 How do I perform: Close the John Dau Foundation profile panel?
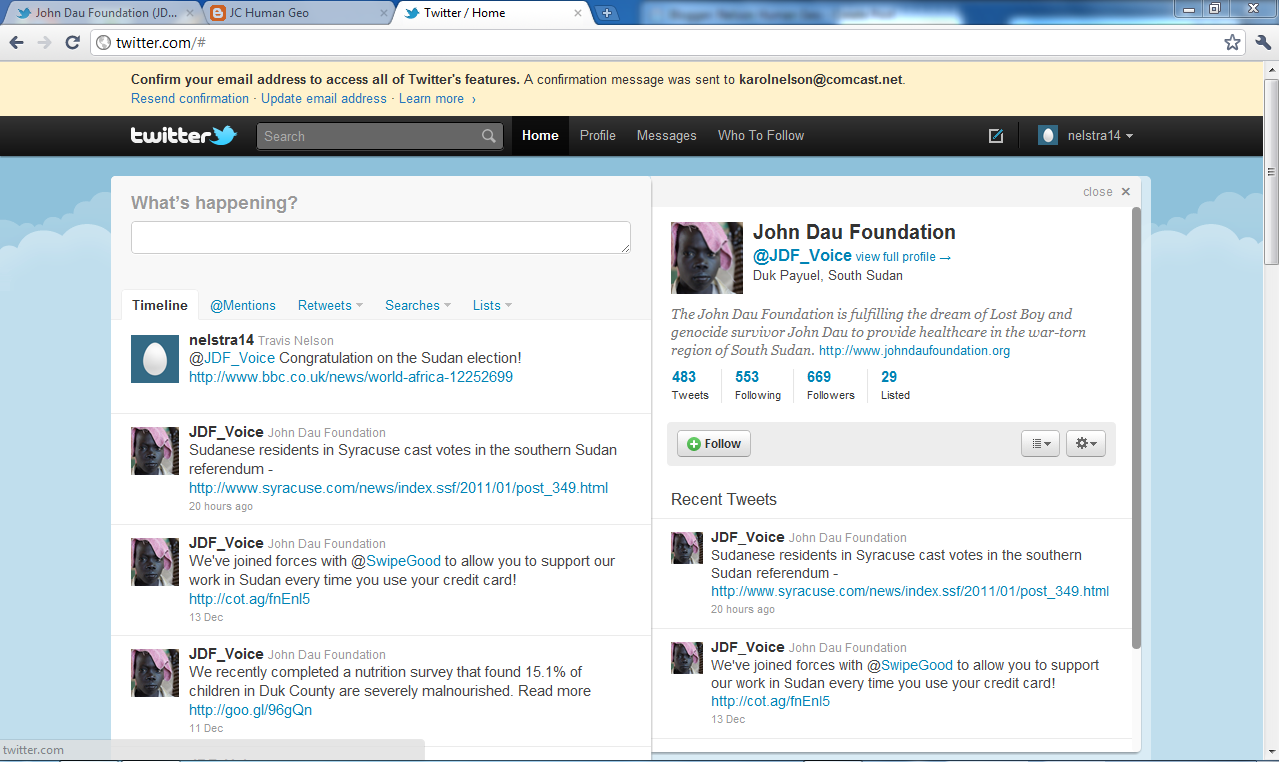pyautogui.click(x=1106, y=192)
